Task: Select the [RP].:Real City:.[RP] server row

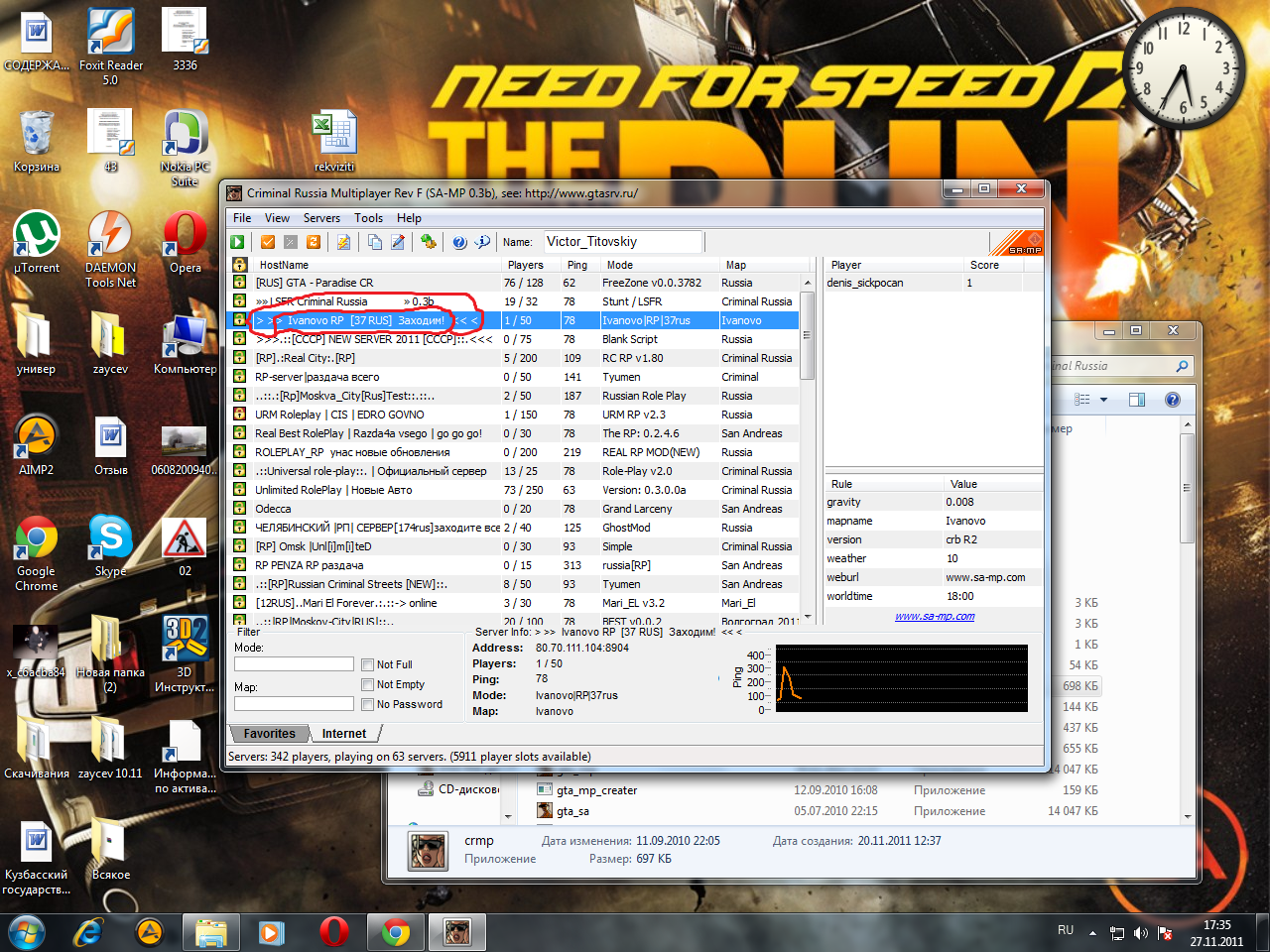Action: (515, 358)
